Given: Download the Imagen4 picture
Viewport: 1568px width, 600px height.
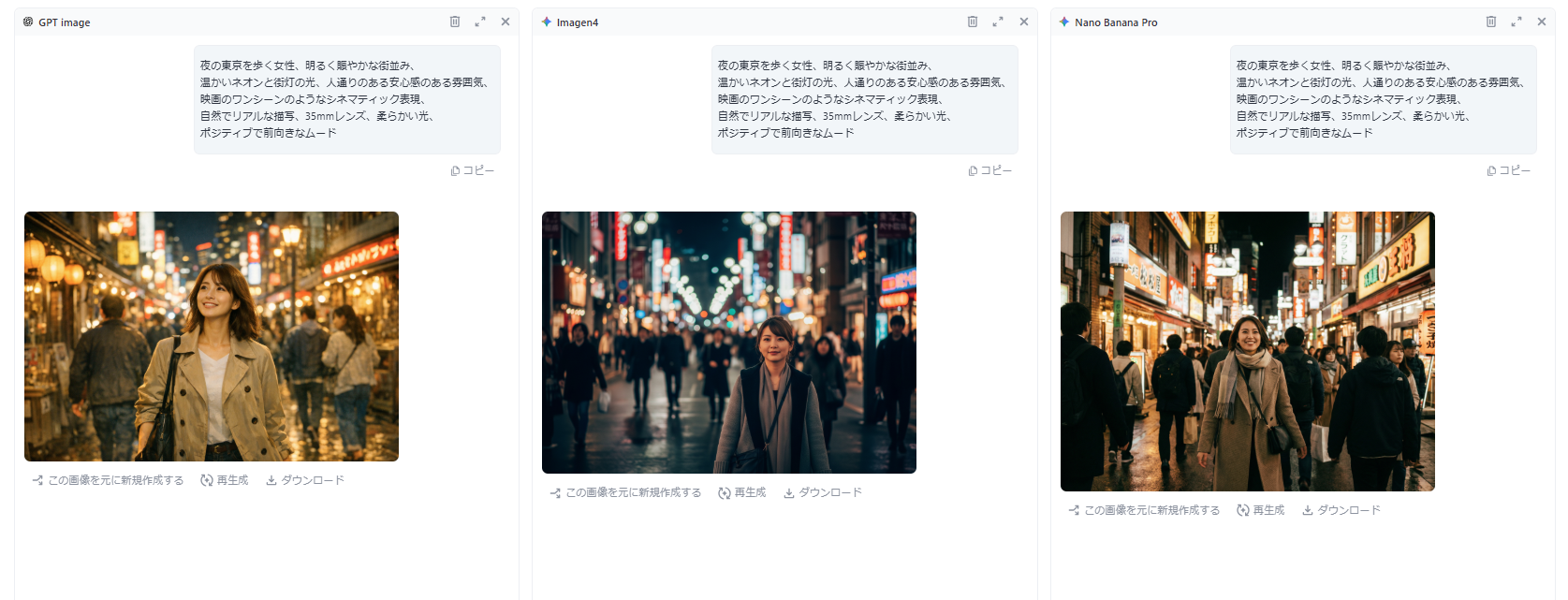Looking at the screenshot, I should (x=823, y=492).
